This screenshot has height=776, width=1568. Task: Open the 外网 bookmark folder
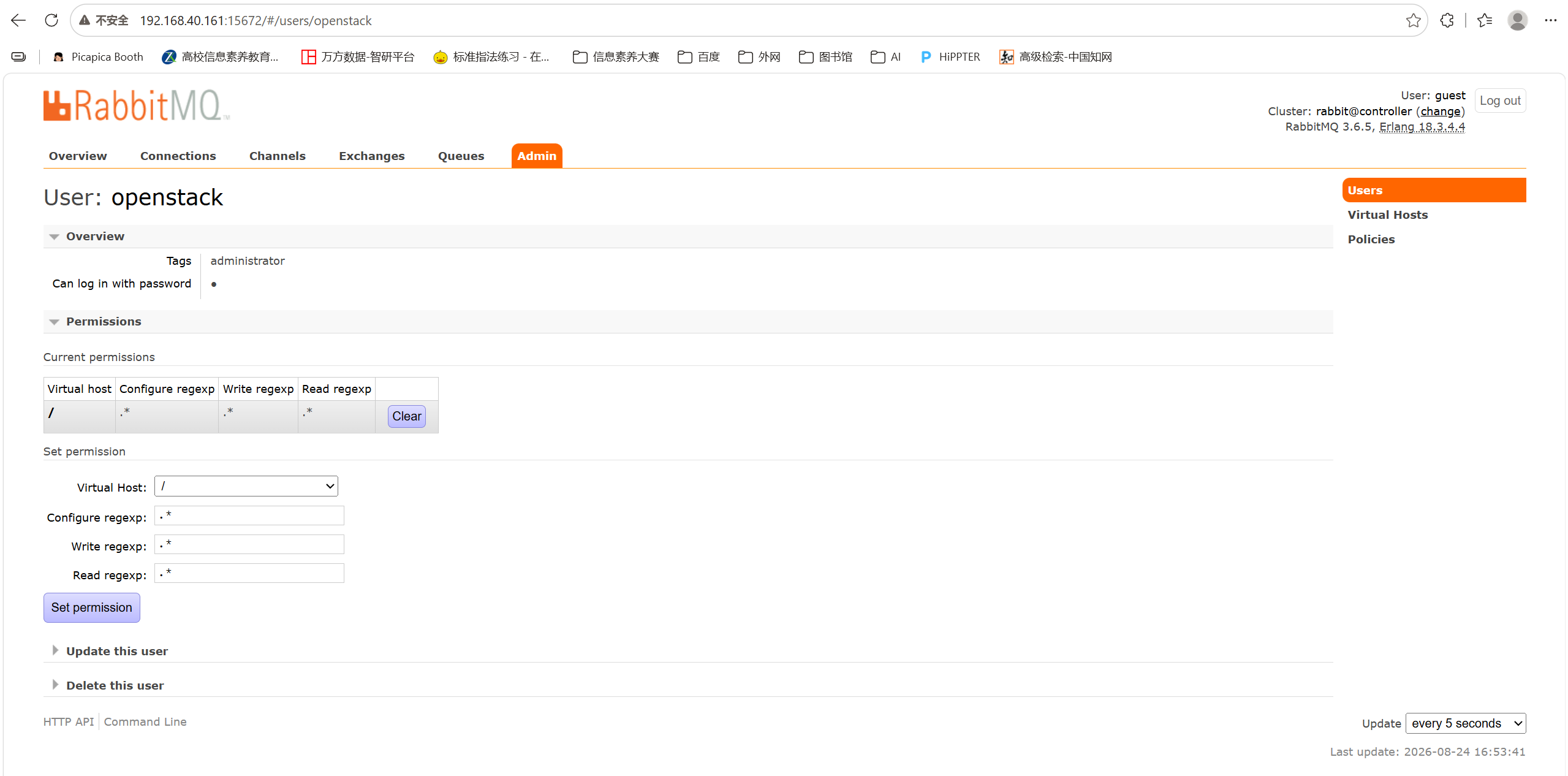(759, 57)
